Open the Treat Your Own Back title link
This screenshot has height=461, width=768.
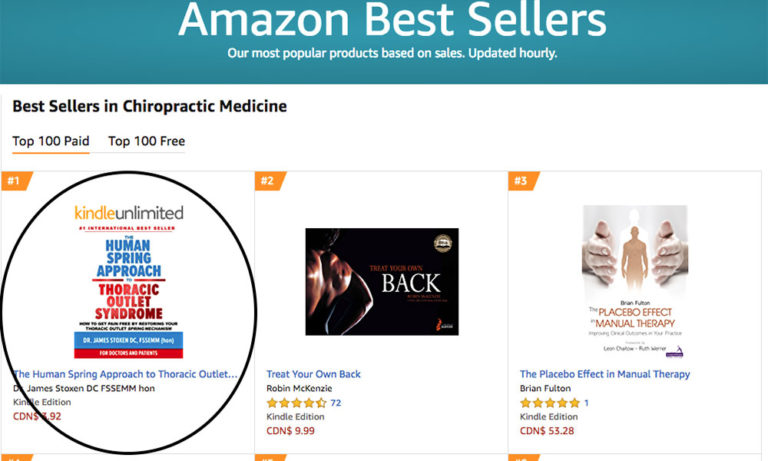[x=313, y=374]
